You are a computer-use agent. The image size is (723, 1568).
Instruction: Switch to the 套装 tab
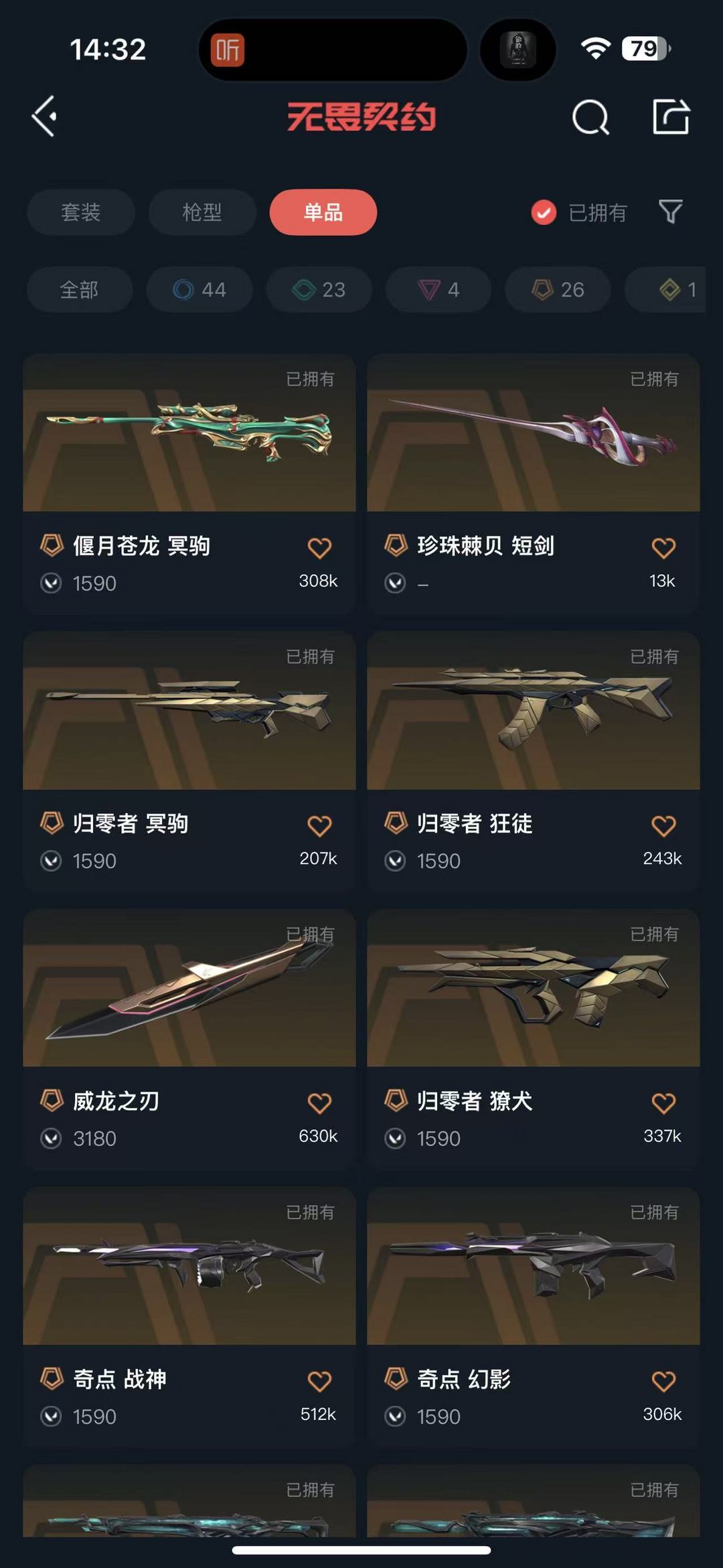point(81,212)
